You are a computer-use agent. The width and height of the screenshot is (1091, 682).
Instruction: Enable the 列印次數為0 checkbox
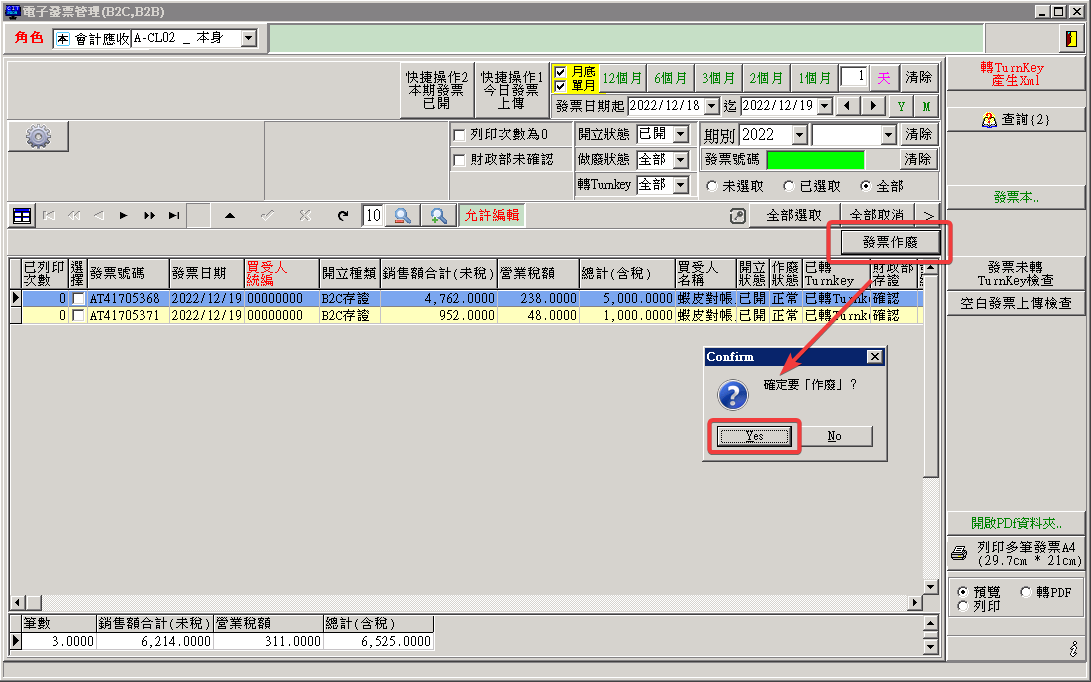click(x=460, y=135)
